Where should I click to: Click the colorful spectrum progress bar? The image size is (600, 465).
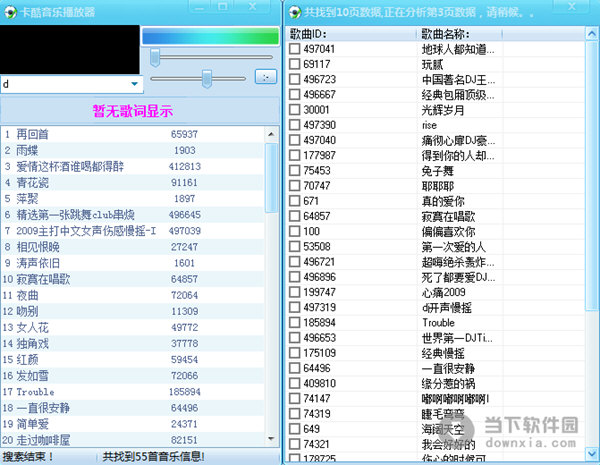[x=210, y=37]
